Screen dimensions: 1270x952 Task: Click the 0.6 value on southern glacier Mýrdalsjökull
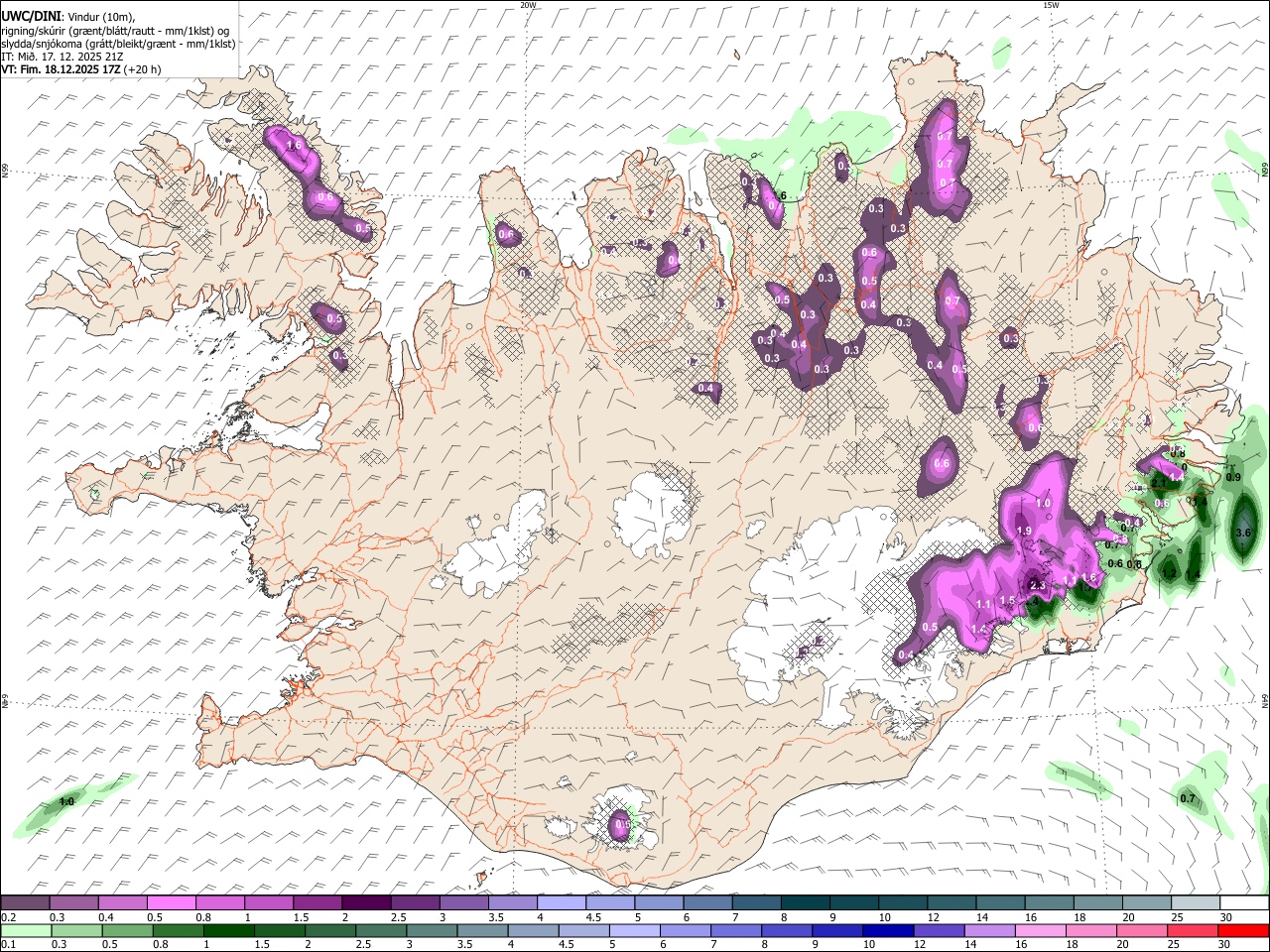(622, 825)
